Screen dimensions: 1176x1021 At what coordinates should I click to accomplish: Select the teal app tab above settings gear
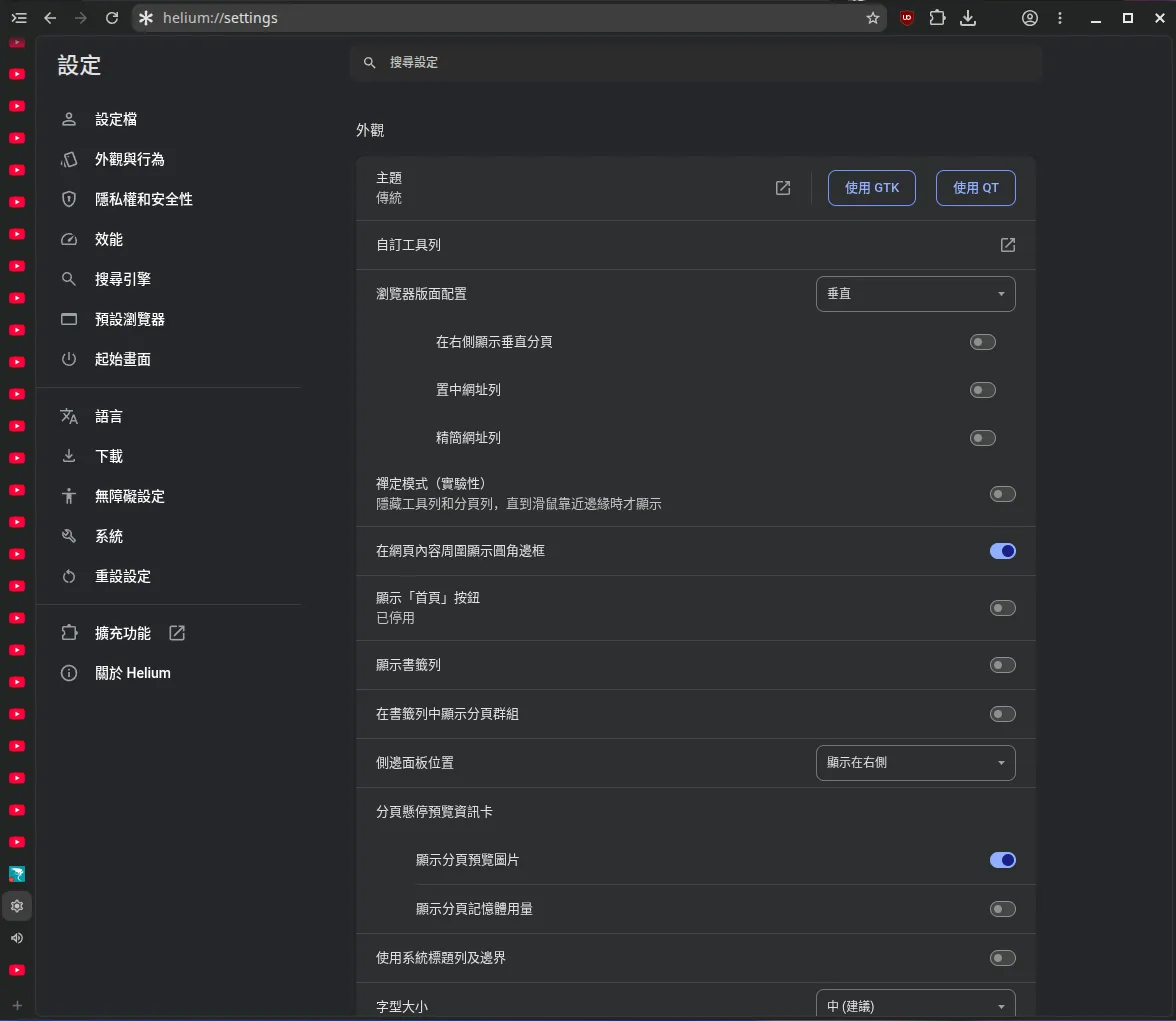tap(17, 874)
